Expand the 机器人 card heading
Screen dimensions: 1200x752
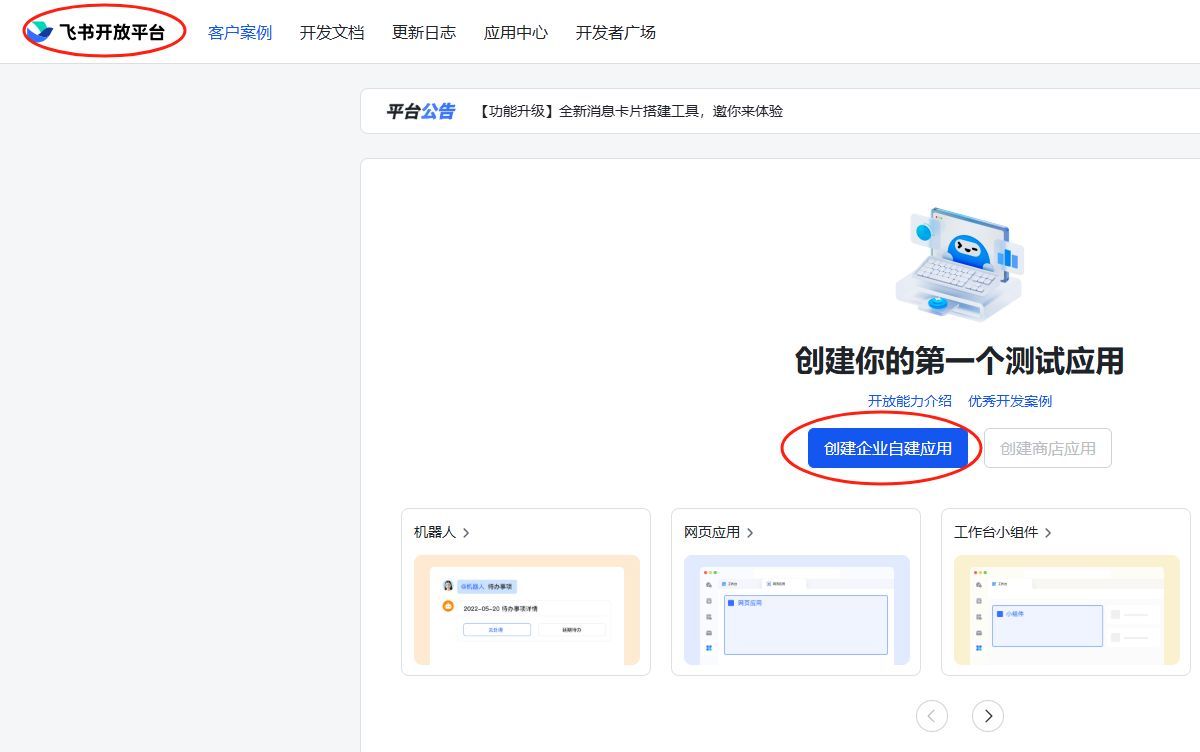pyautogui.click(x=442, y=533)
